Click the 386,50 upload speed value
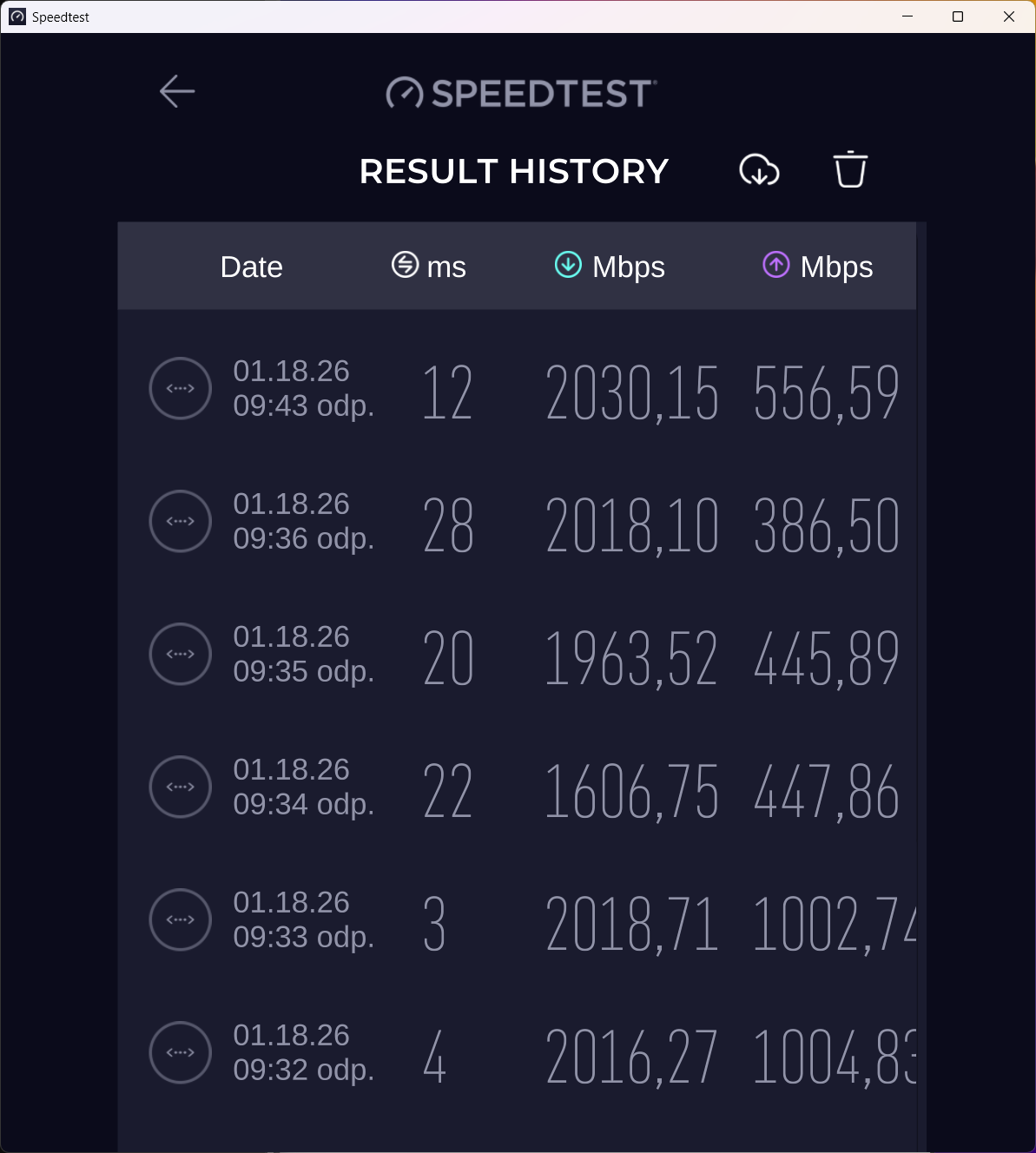Viewport: 1036px width, 1153px height. pos(826,525)
